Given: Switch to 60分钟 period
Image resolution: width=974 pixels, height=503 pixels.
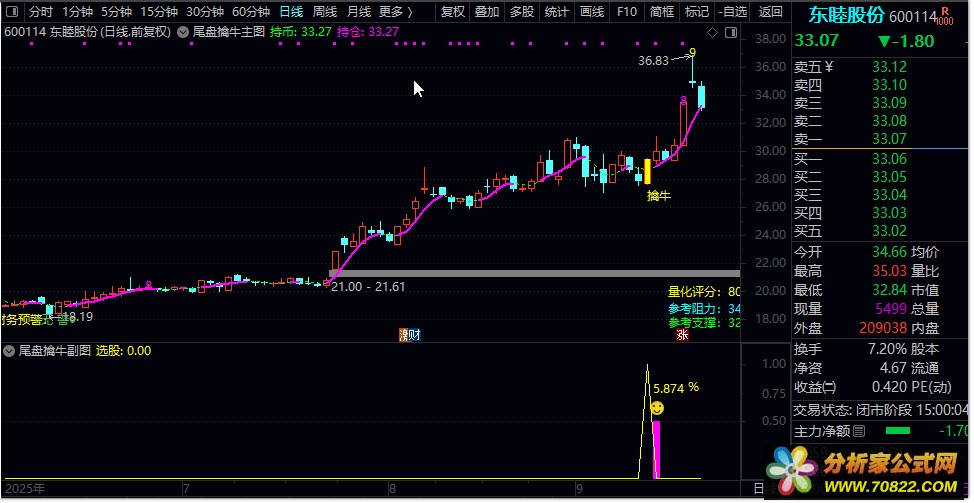Looking at the screenshot, I should (x=250, y=11).
